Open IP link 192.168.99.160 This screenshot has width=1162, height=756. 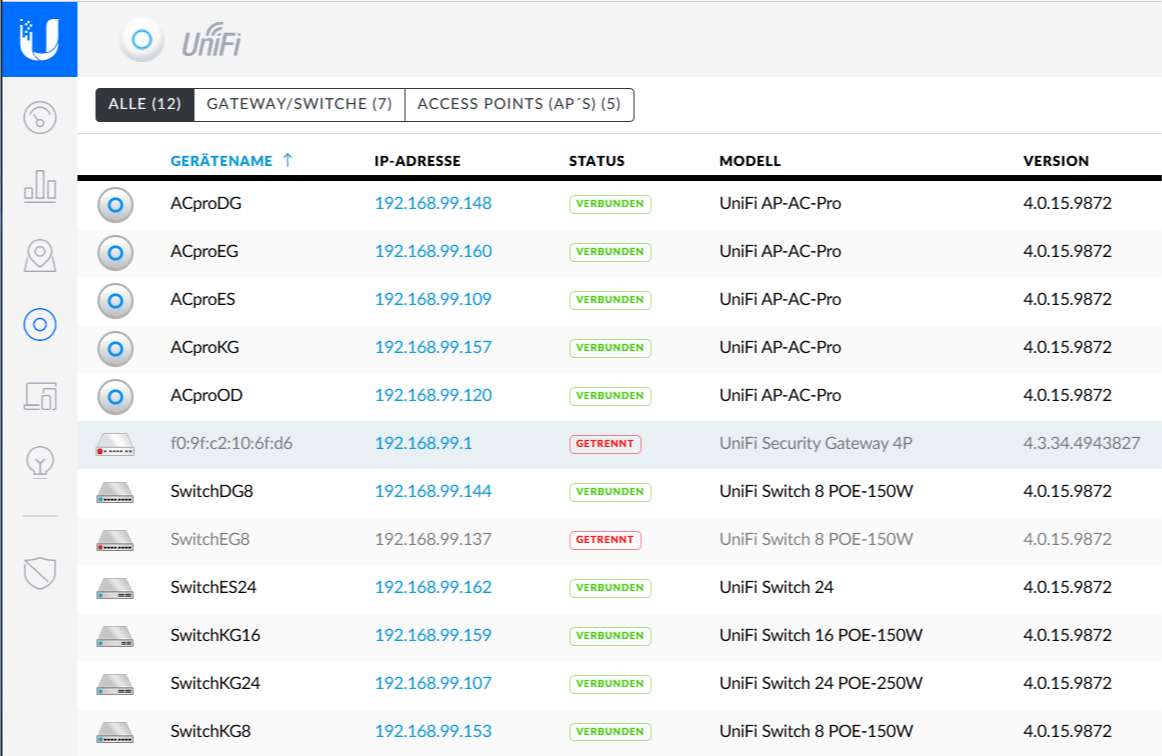point(433,251)
